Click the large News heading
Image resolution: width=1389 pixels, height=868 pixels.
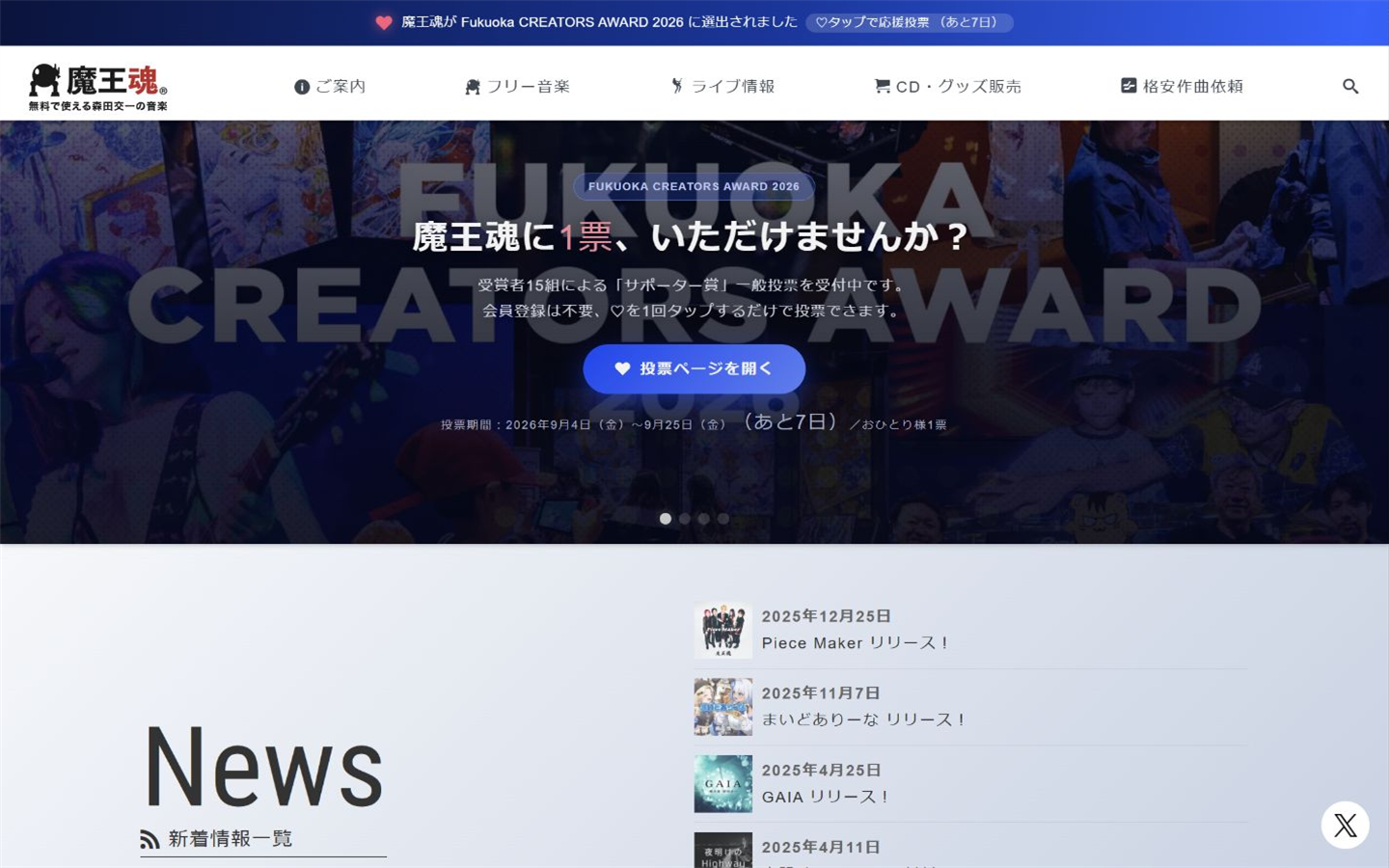(x=264, y=768)
